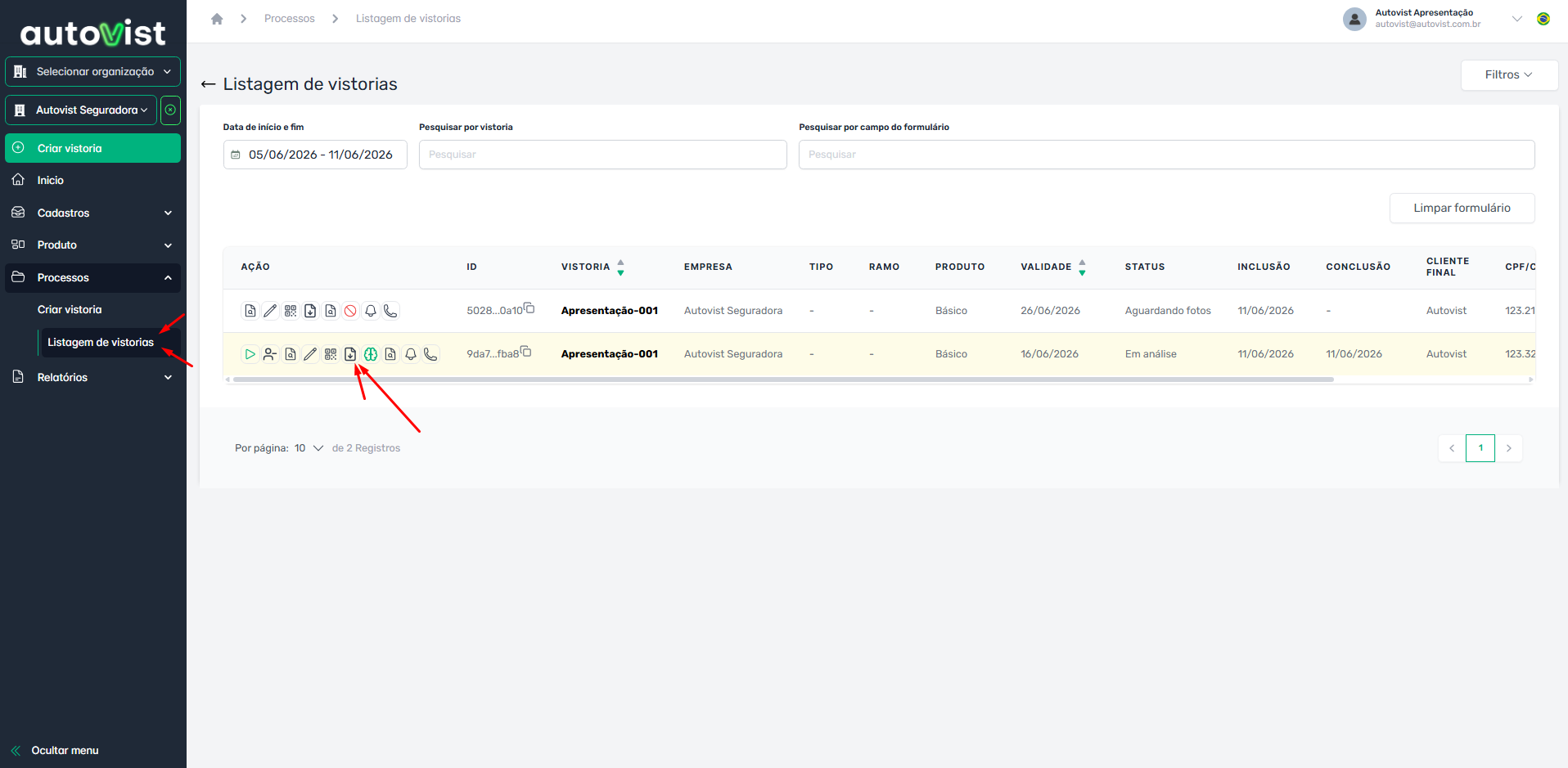Sort the table by the VISTORIA column arrows

[620, 267]
